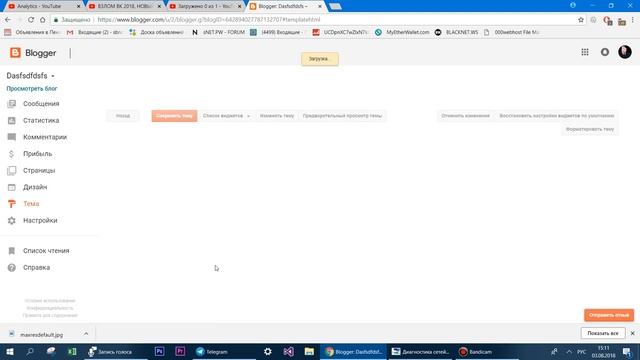Open Список чтения in the sidebar

tap(46, 251)
